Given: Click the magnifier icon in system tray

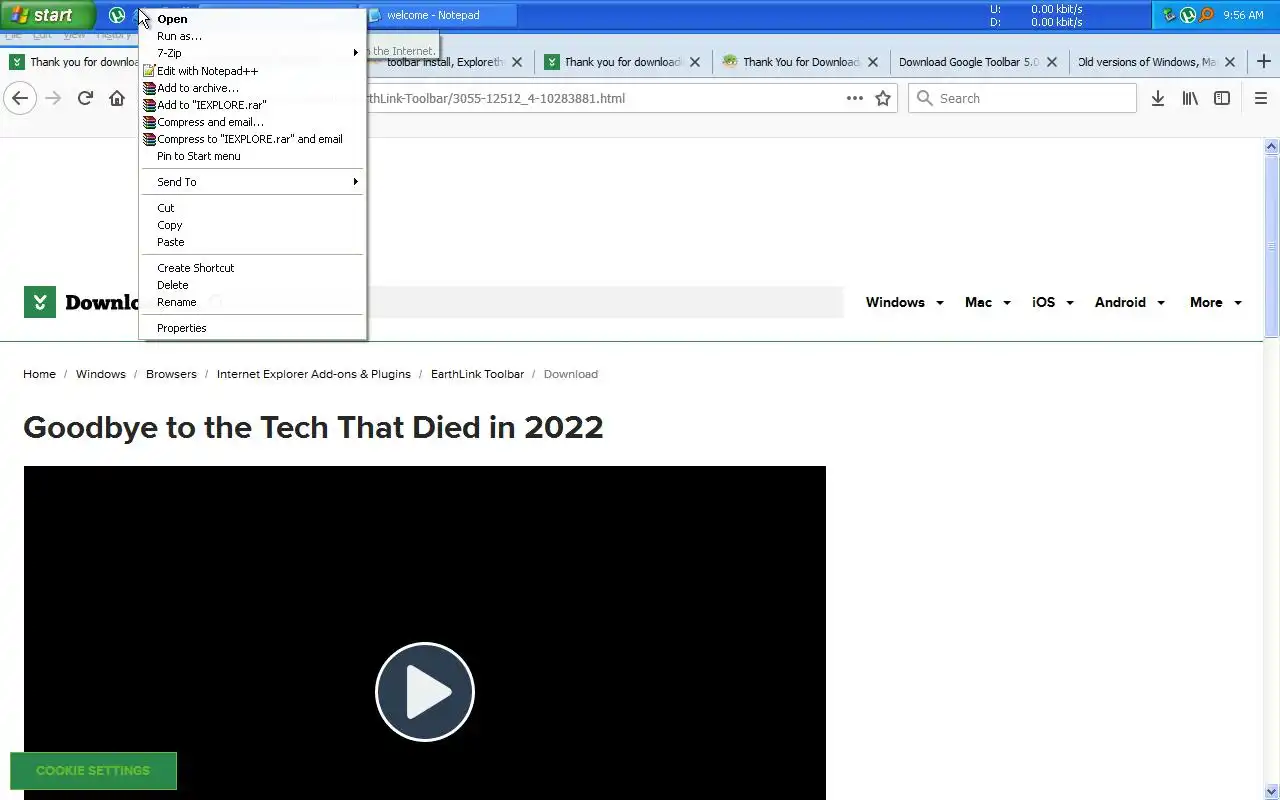Looking at the screenshot, I should pyautogui.click(x=1206, y=15).
